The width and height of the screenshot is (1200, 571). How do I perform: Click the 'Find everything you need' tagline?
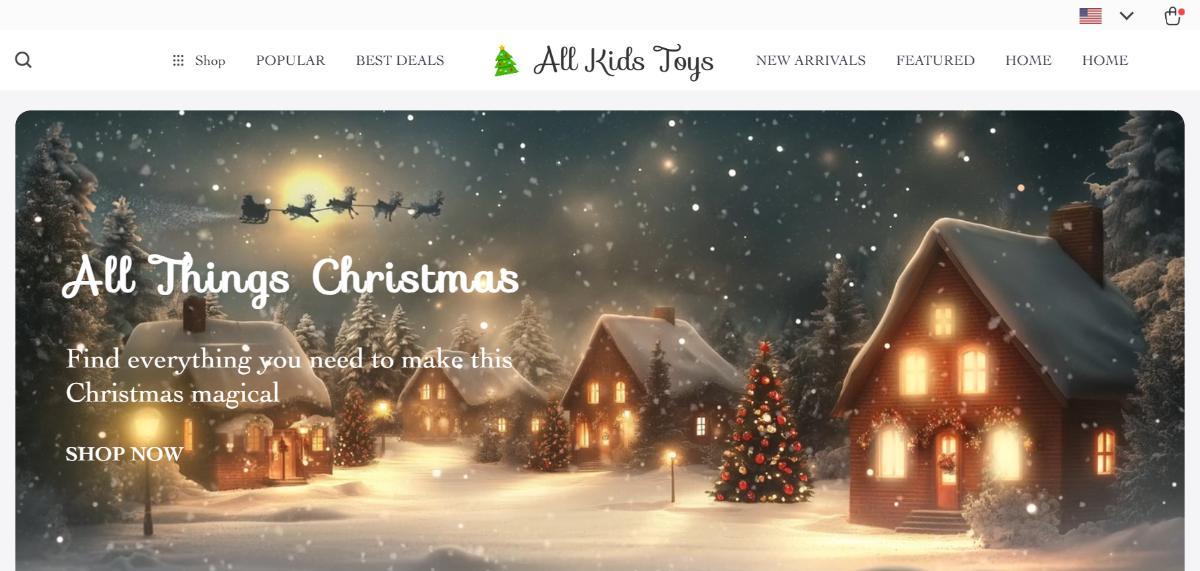click(x=289, y=376)
